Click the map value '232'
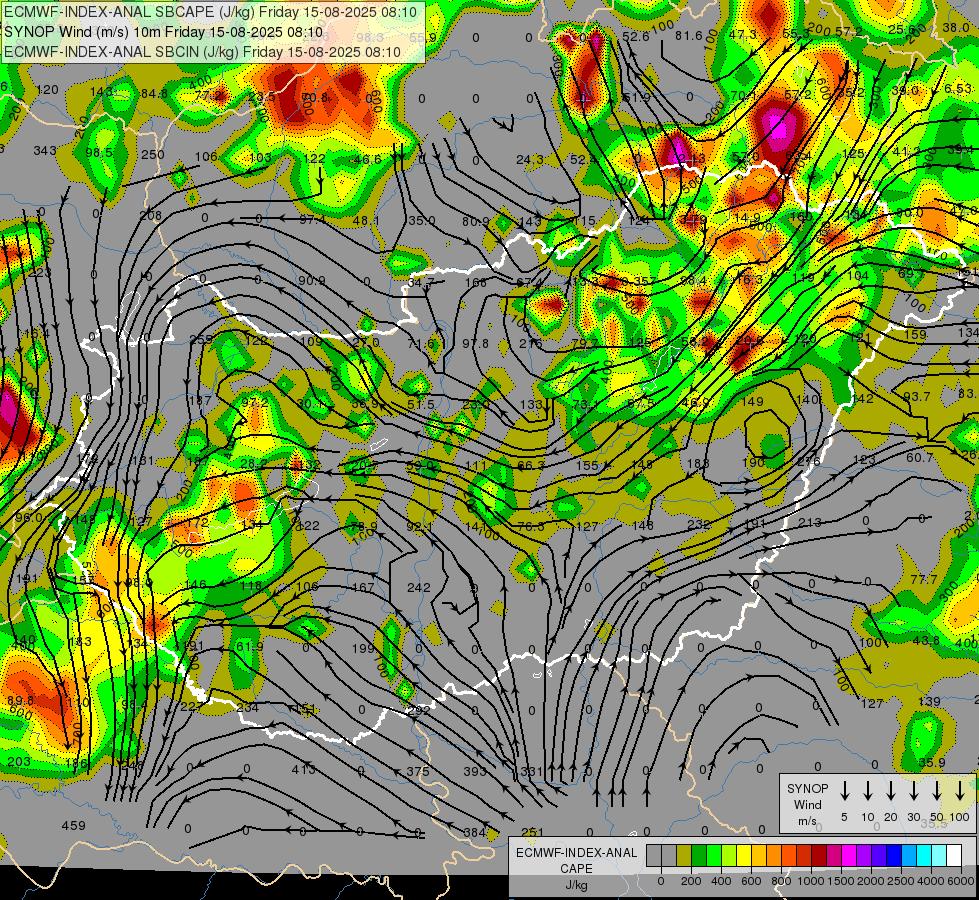This screenshot has height=900, width=979. pyautogui.click(x=698, y=525)
